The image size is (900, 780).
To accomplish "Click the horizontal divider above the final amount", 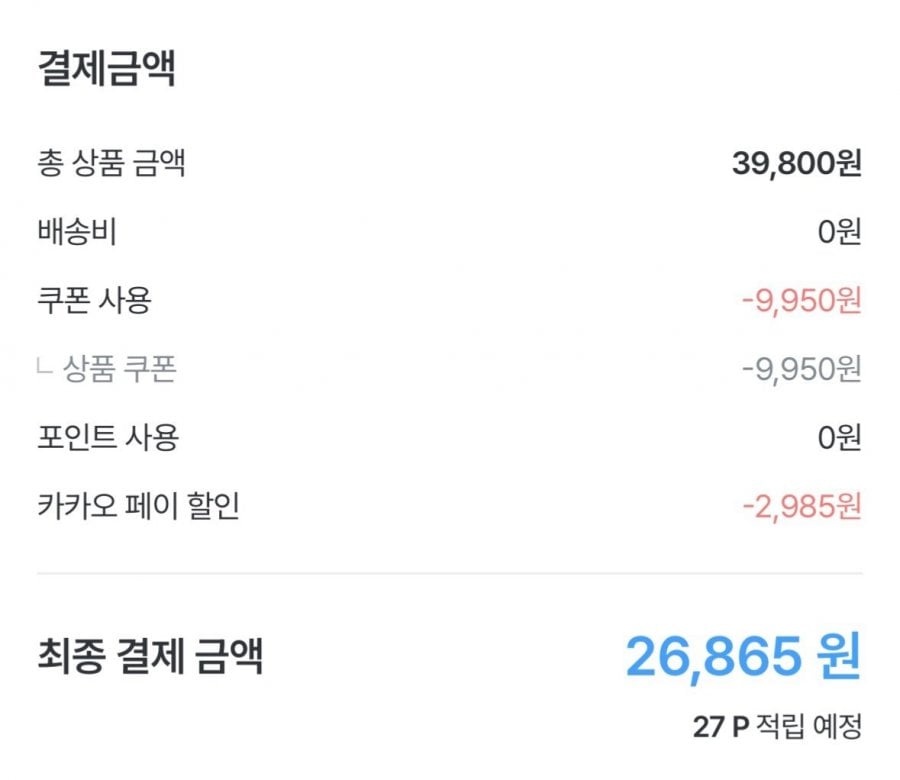I will point(449,574).
